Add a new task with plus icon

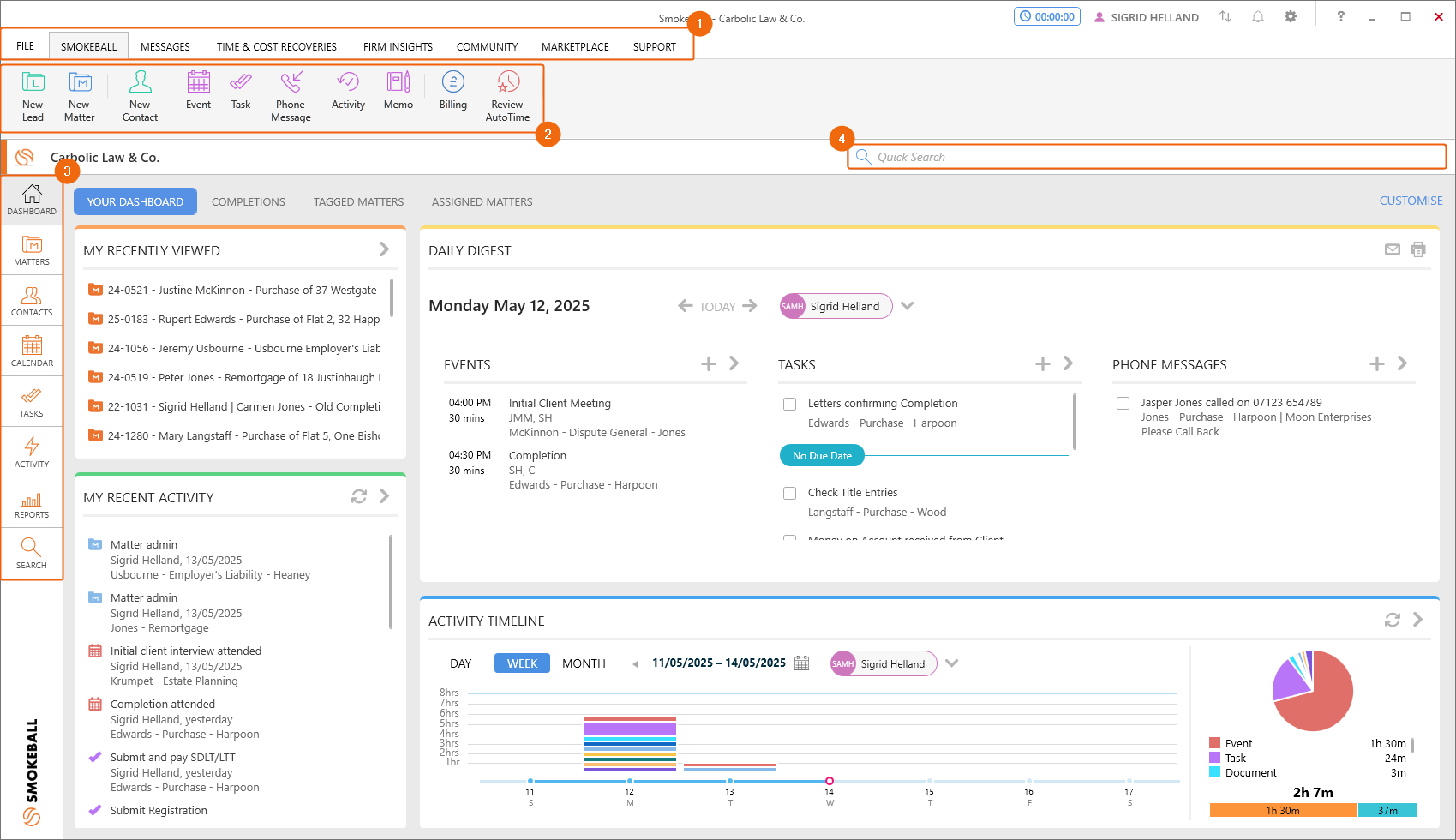pyautogui.click(x=1043, y=363)
